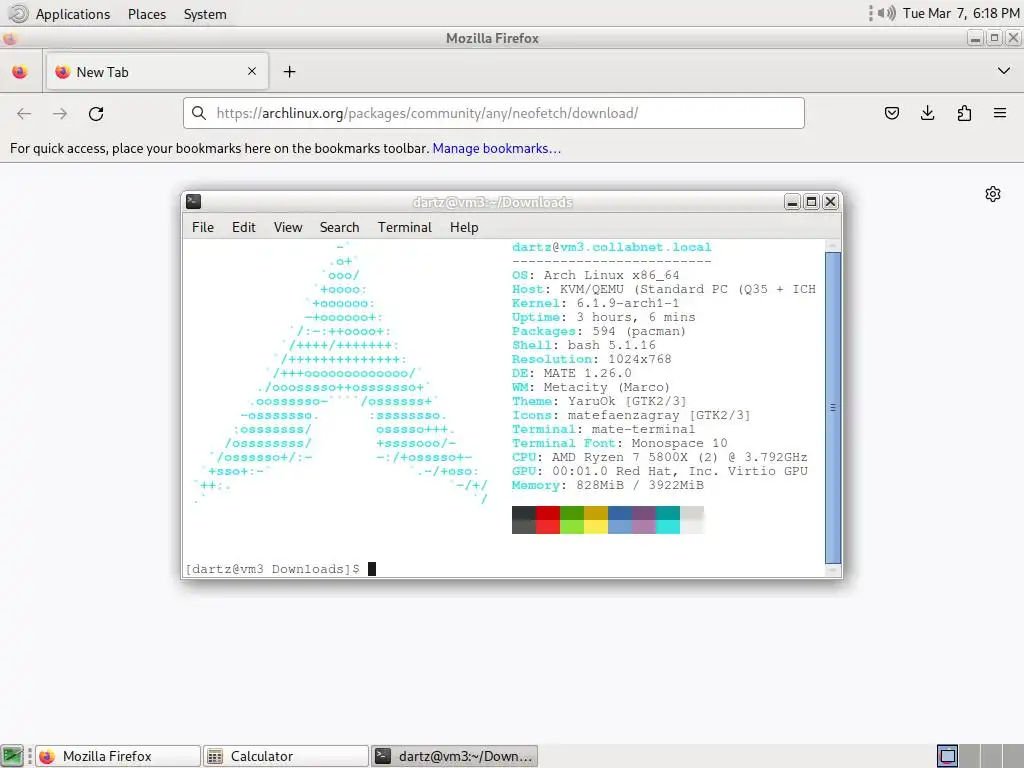Viewport: 1024px width, 768px height.
Task: Click the volume speaker icon in panel
Action: pos(886,13)
